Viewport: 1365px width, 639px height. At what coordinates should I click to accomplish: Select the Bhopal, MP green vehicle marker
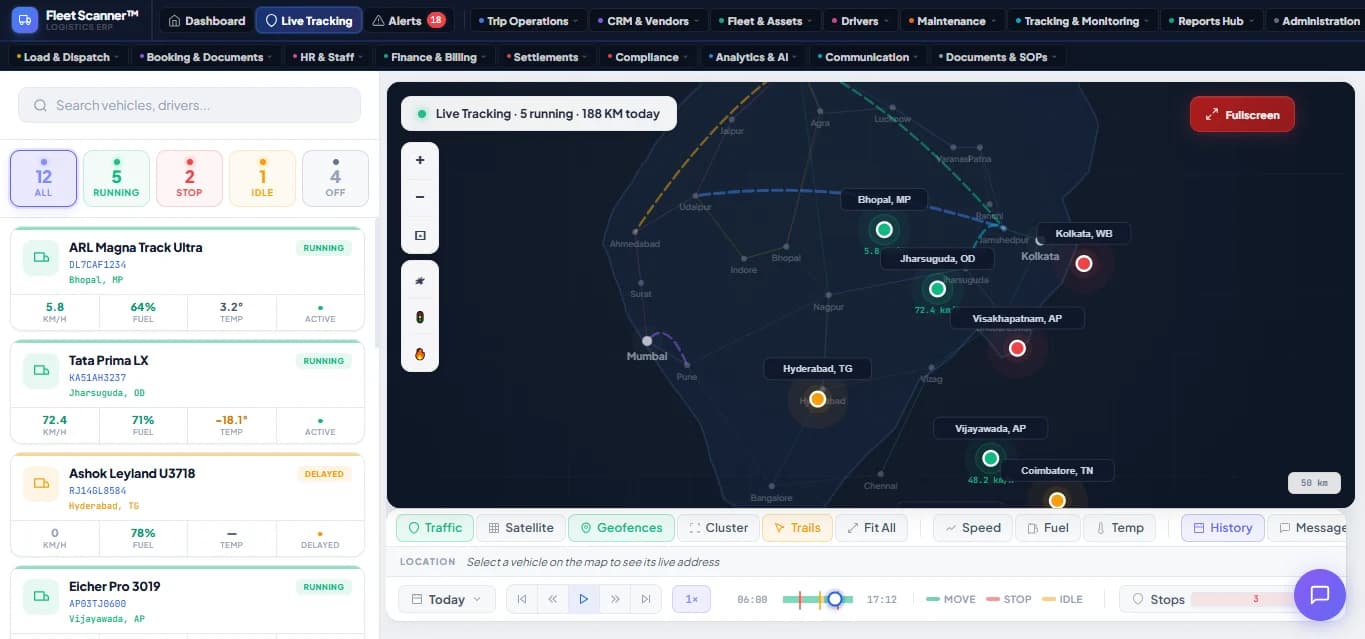click(884, 230)
